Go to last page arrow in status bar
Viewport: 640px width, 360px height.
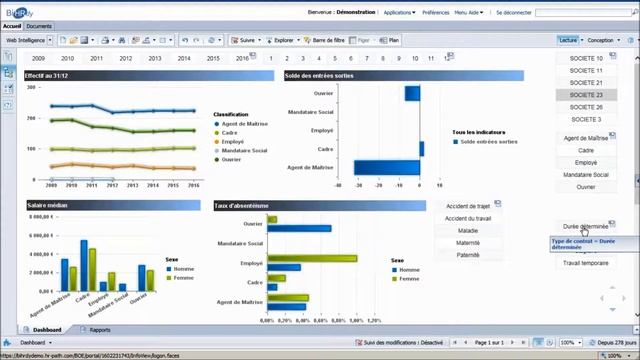523,342
